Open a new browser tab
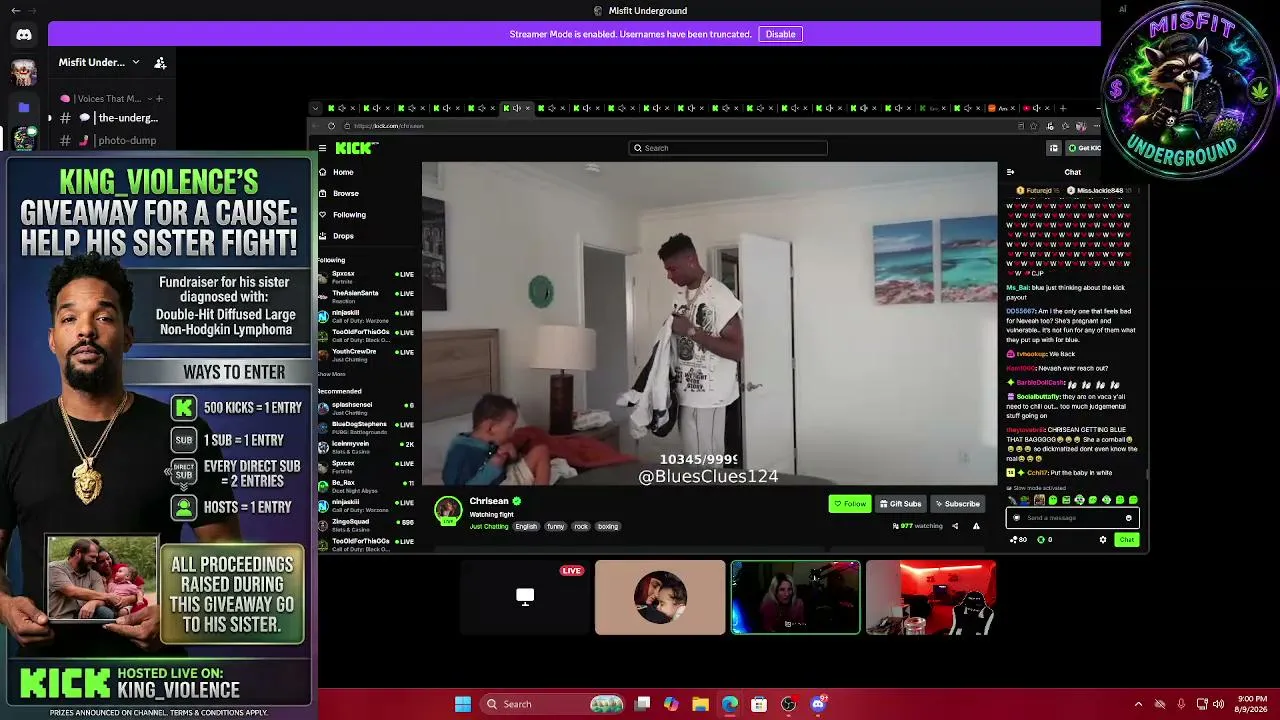The image size is (1280, 720). click(1063, 108)
